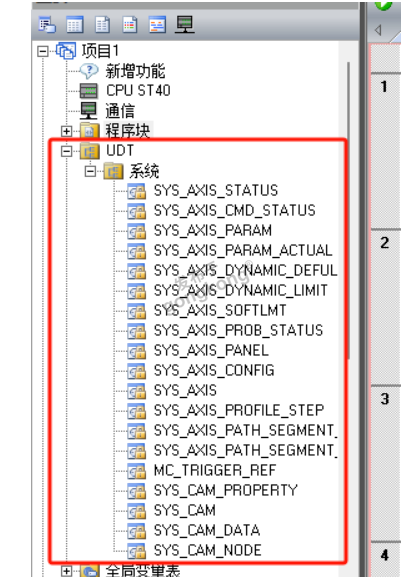This screenshot has width=419, height=577.
Task: Select SYS_CAM_NODE item
Action: (x=207, y=551)
